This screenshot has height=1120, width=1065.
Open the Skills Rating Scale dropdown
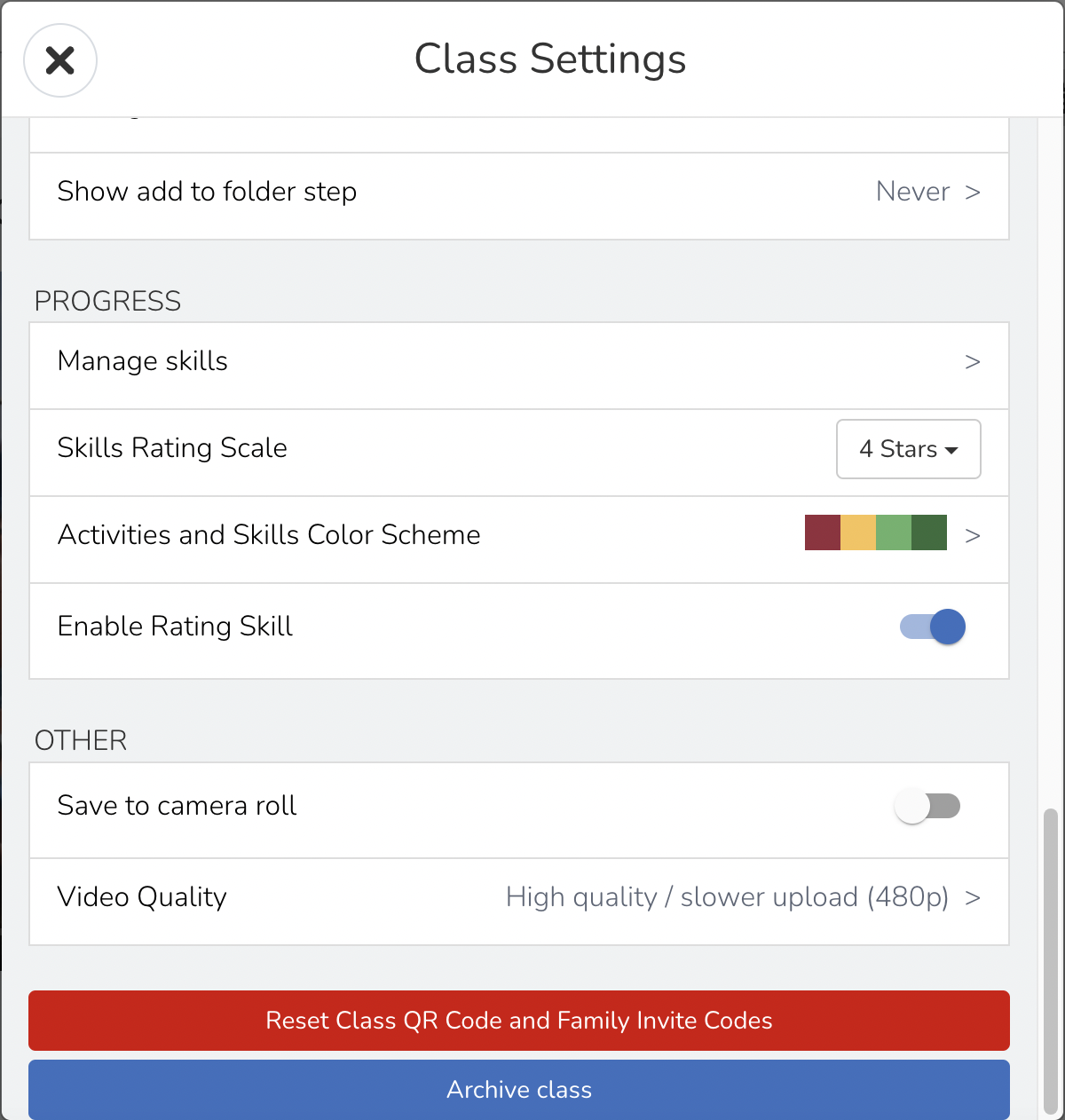[908, 449]
